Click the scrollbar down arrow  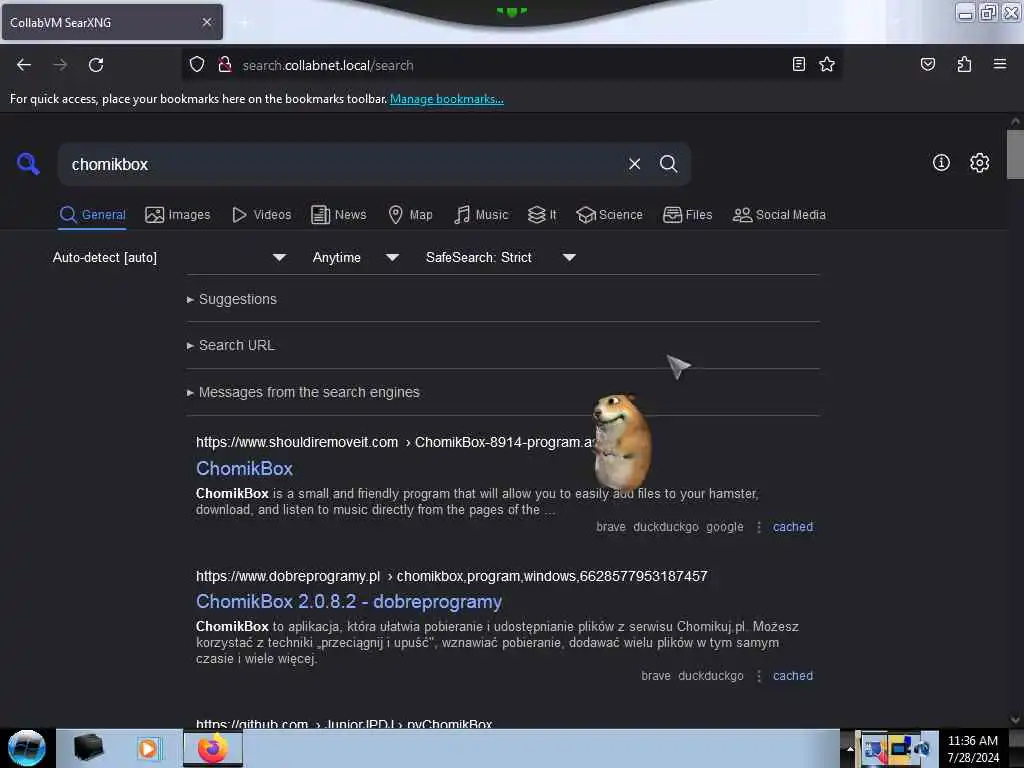(1015, 720)
